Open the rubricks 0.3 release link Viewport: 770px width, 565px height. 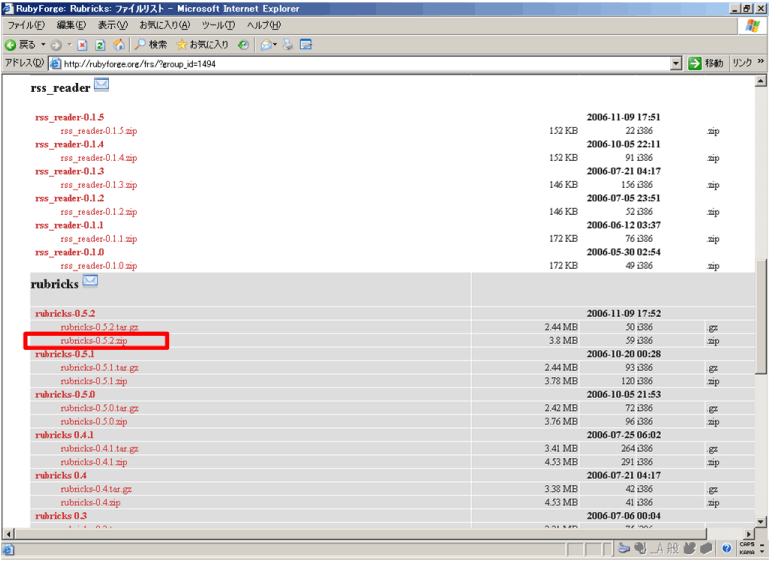point(61,516)
